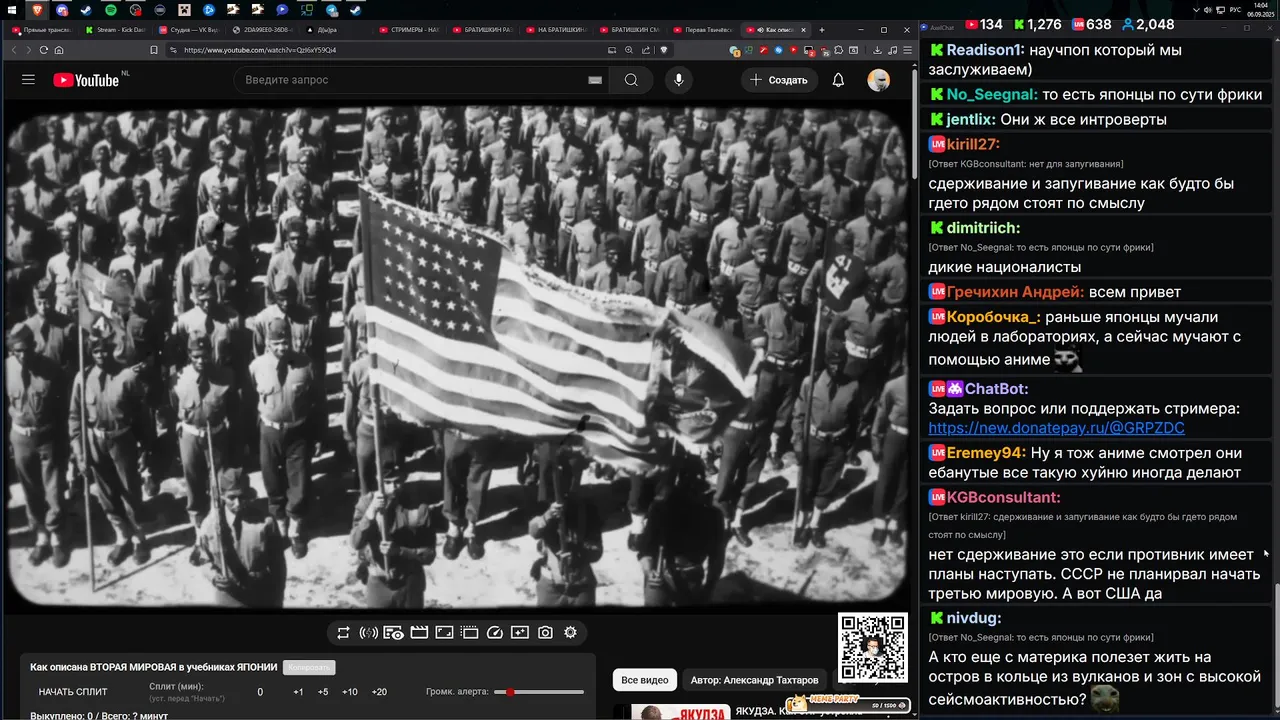
Task: Add +10 minutes to the split
Action: click(x=350, y=692)
